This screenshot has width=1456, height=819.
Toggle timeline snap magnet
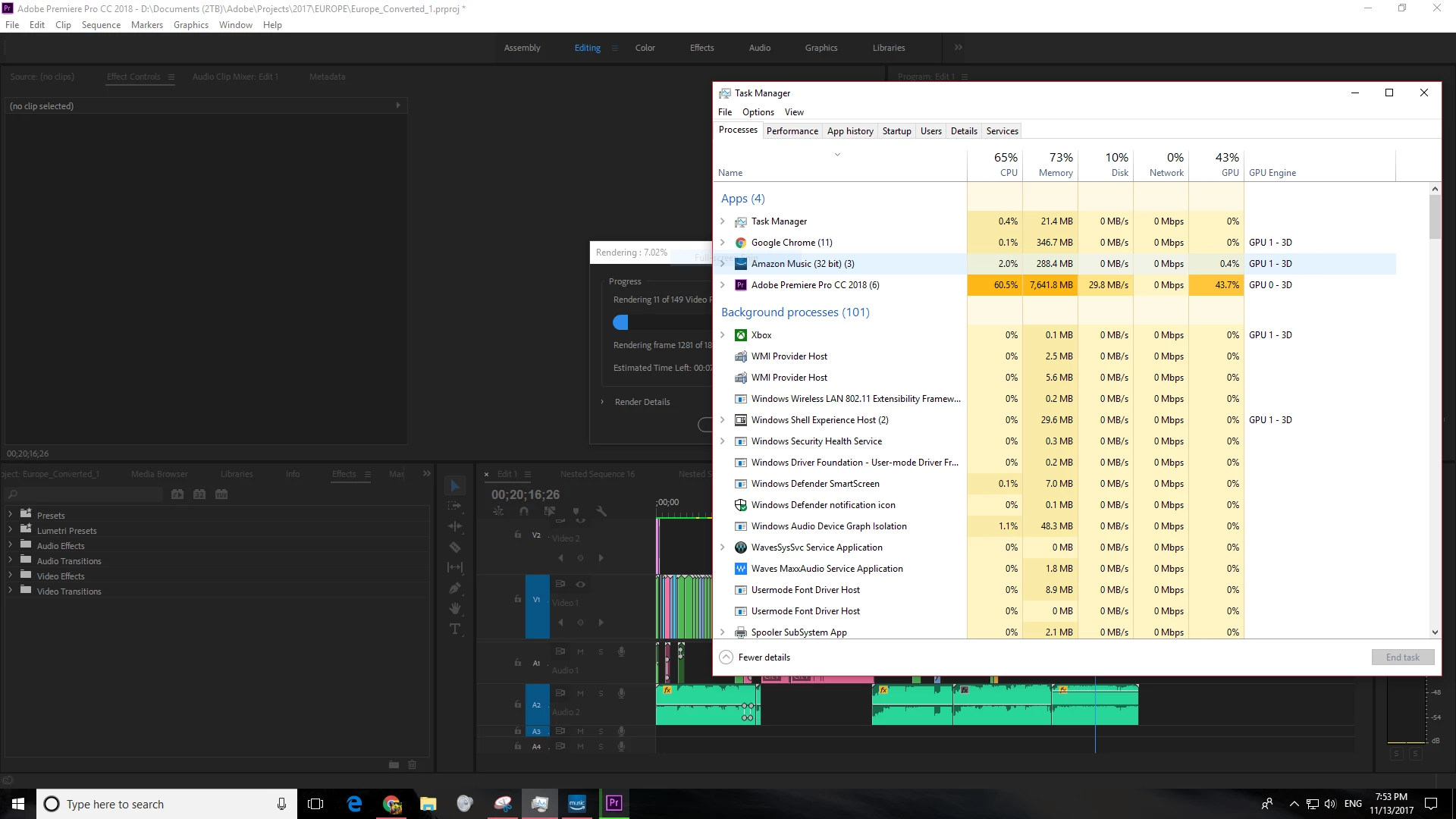524,511
